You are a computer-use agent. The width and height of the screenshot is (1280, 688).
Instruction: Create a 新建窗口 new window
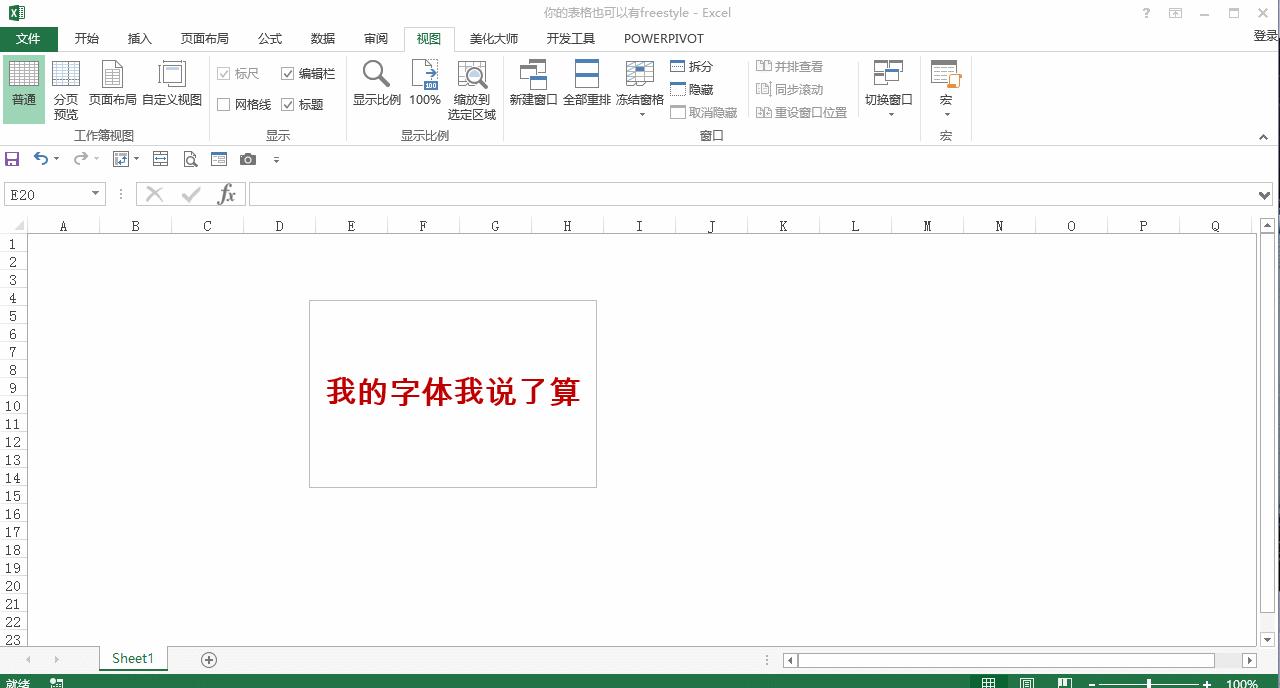click(x=533, y=85)
